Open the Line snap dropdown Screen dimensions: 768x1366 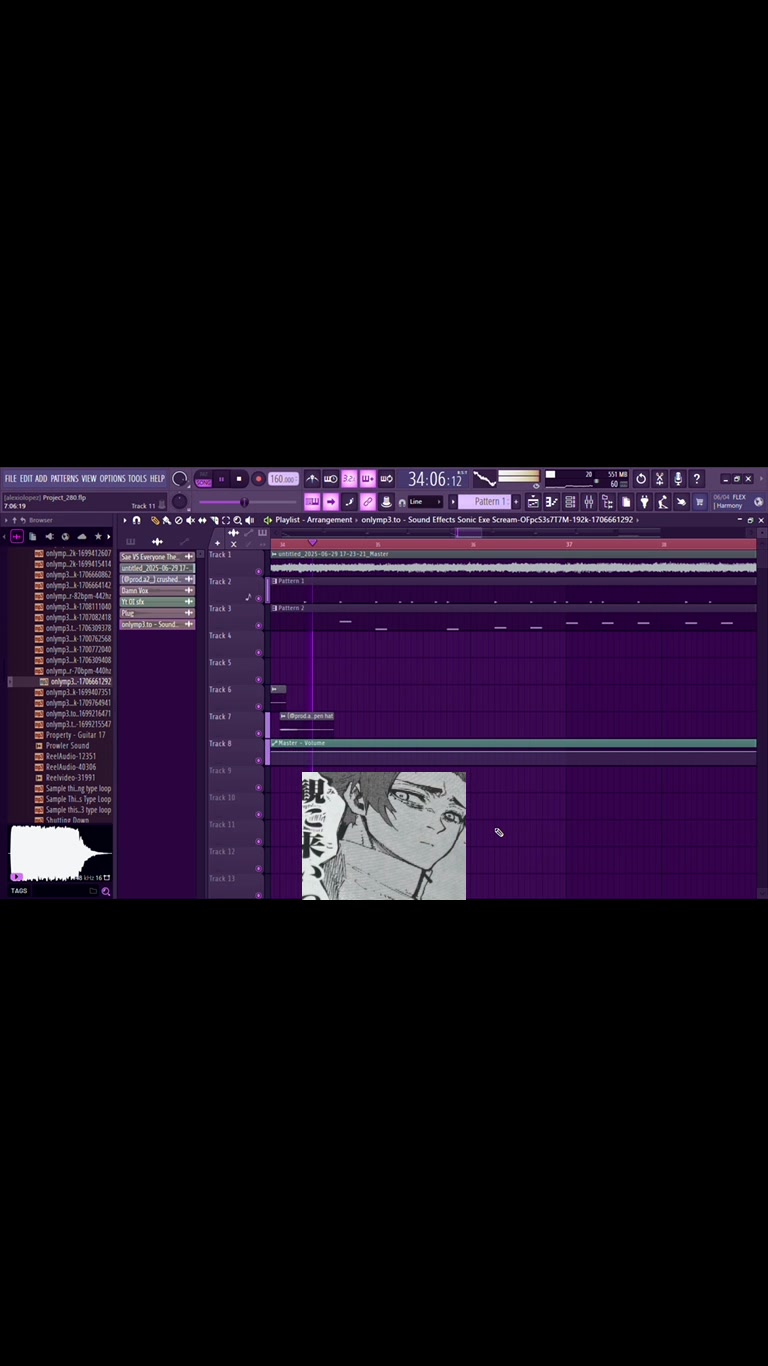(x=424, y=502)
